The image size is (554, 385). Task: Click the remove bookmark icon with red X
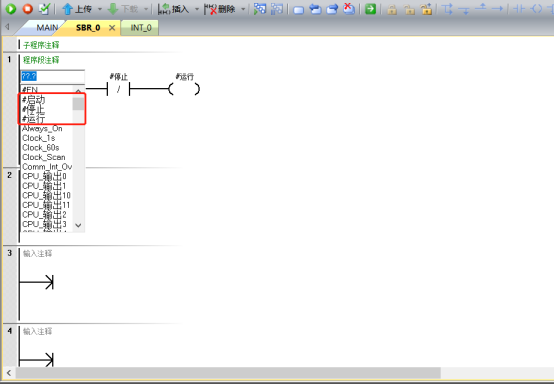coord(349,9)
